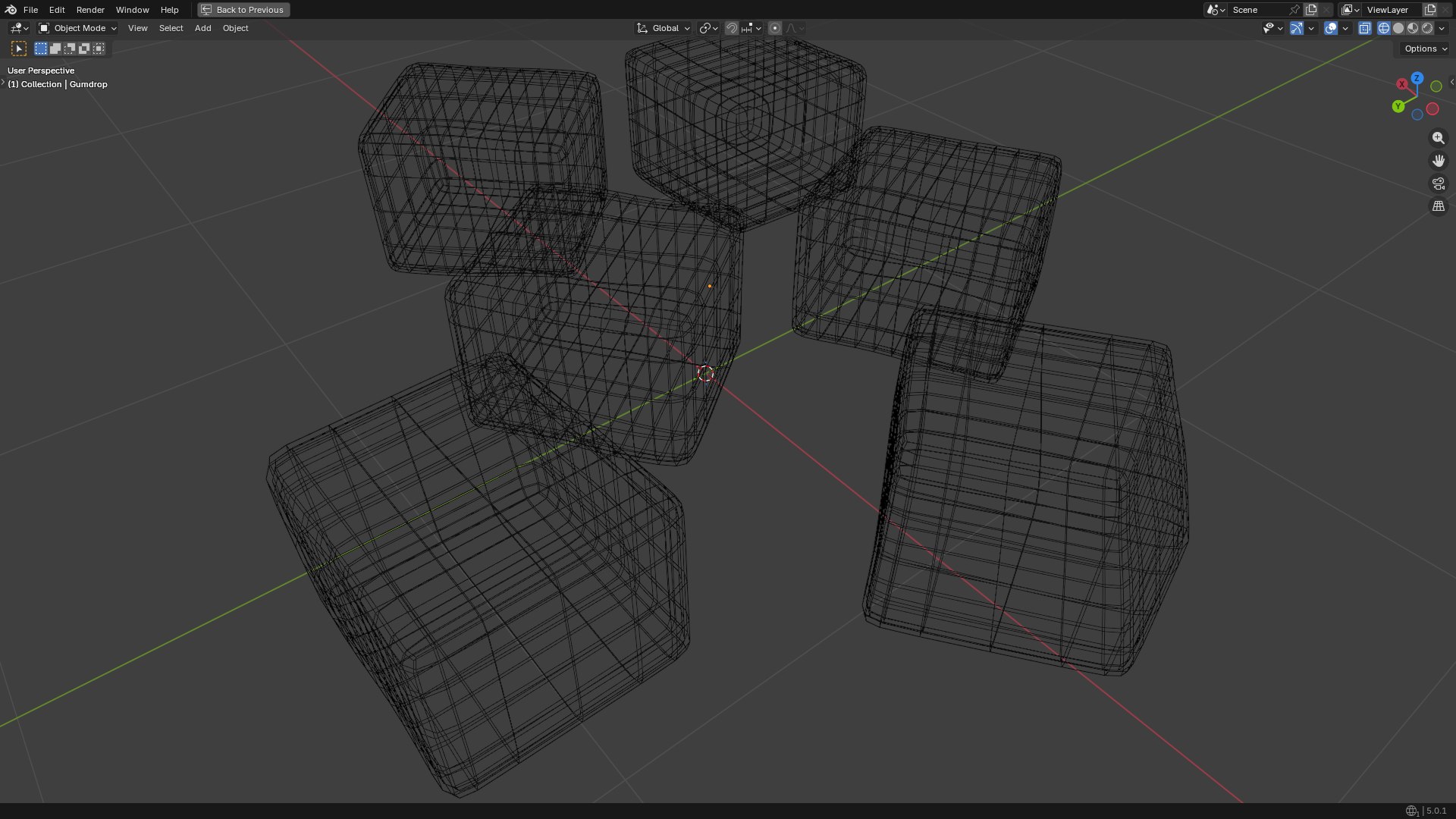Switch to Solid viewport shading

click(x=1398, y=28)
